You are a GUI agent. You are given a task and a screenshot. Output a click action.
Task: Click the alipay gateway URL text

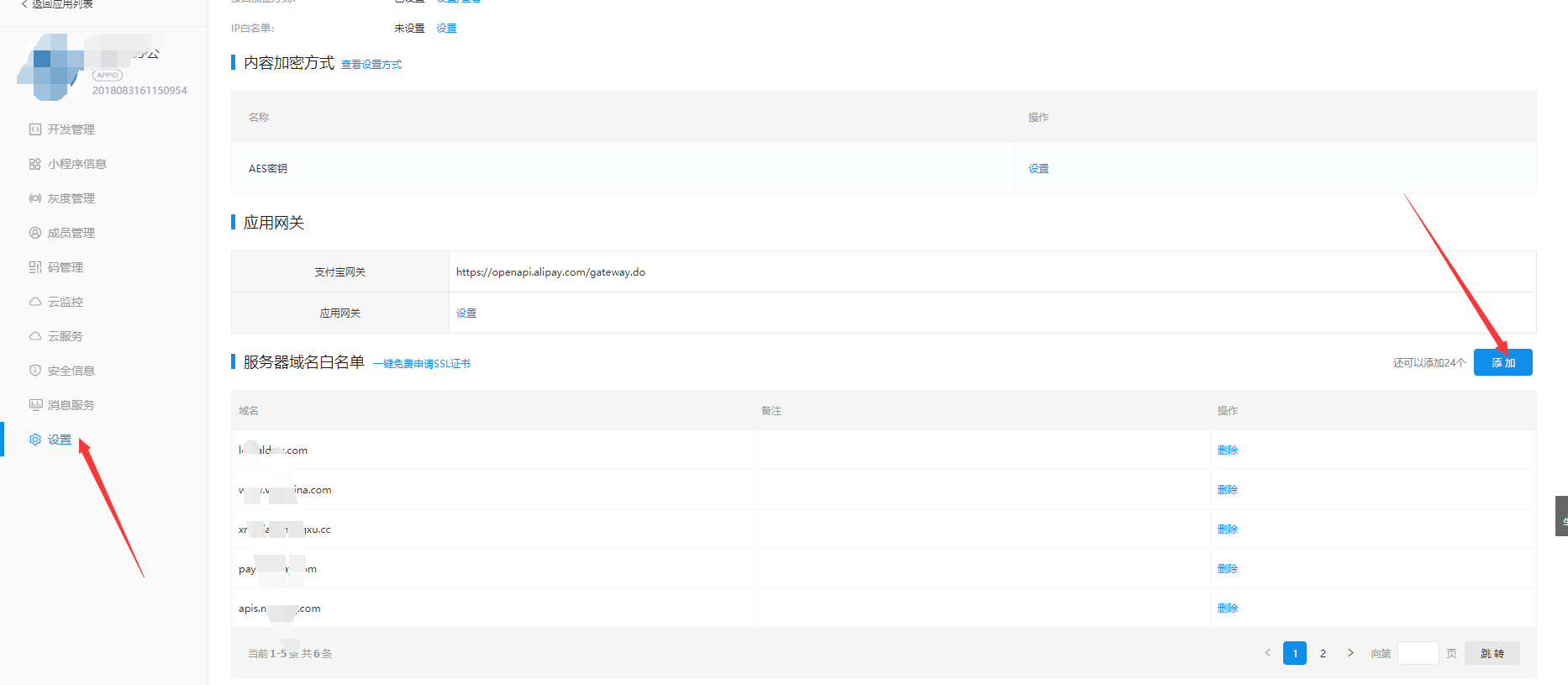(550, 272)
